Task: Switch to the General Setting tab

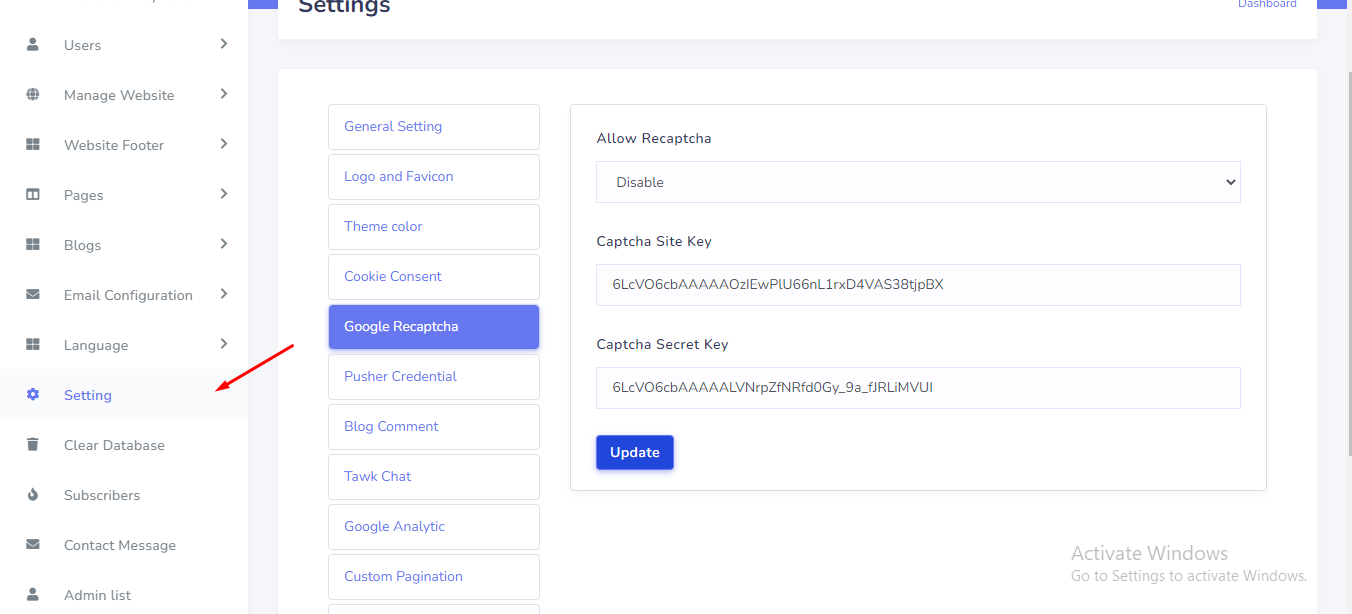Action: pyautogui.click(x=433, y=127)
